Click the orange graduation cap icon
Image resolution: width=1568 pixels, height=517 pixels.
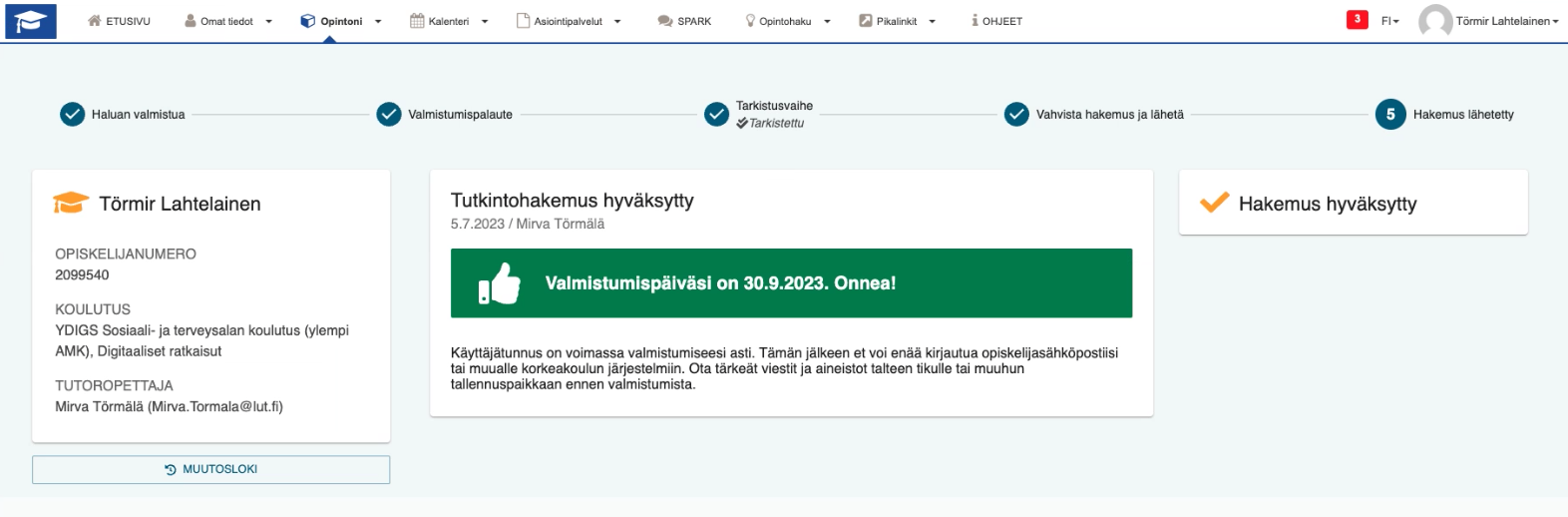[x=71, y=203]
